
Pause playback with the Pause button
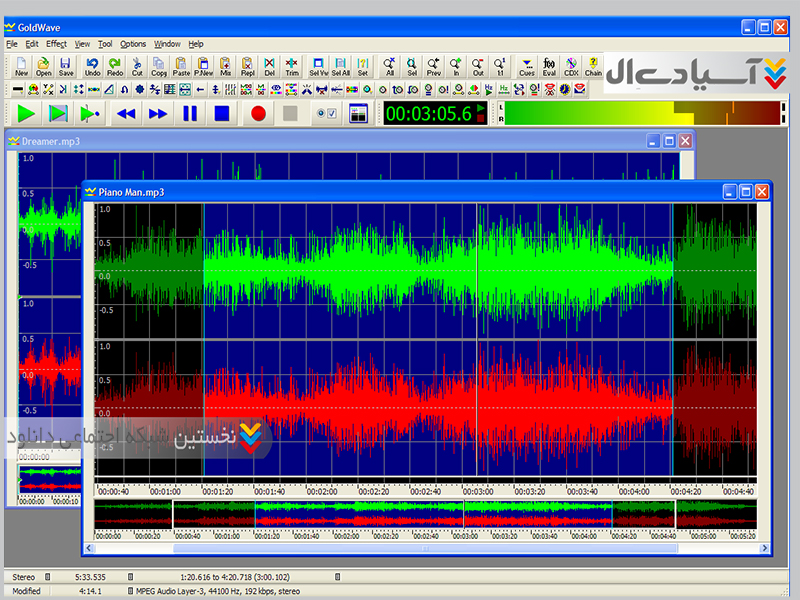click(x=190, y=114)
